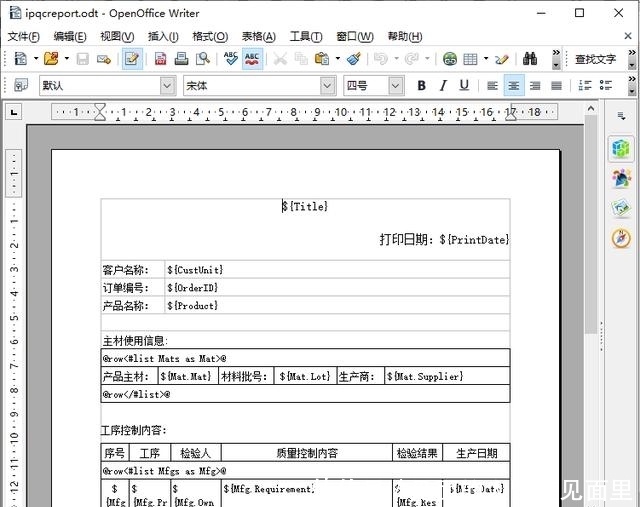
Task: Click the tab stop type selector
Action: click(14, 112)
